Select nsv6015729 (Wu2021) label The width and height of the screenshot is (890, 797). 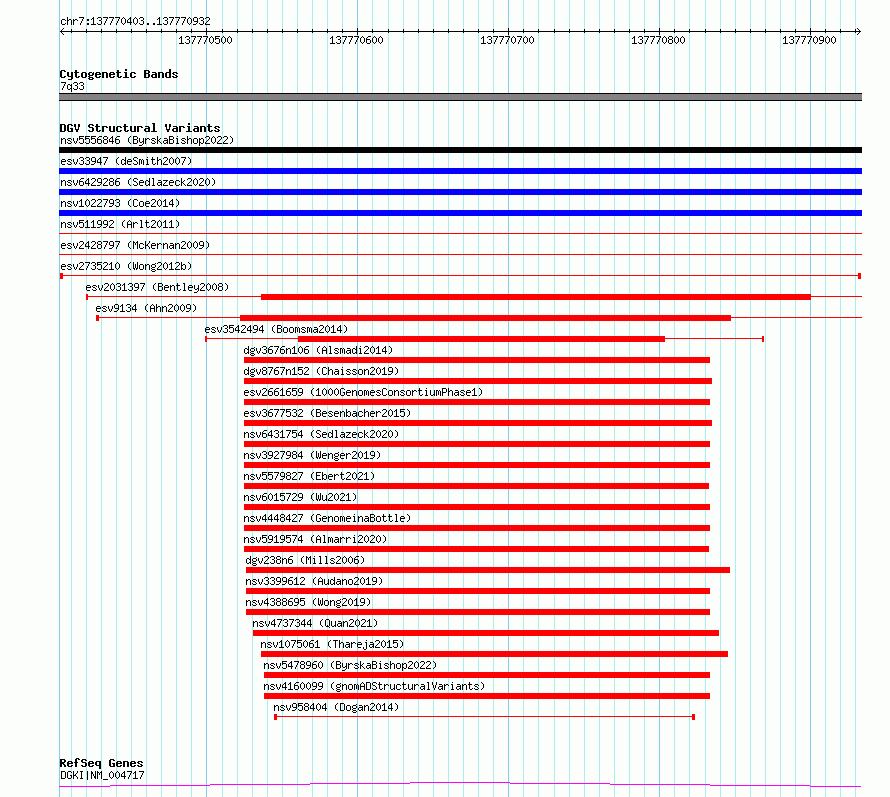300,497
